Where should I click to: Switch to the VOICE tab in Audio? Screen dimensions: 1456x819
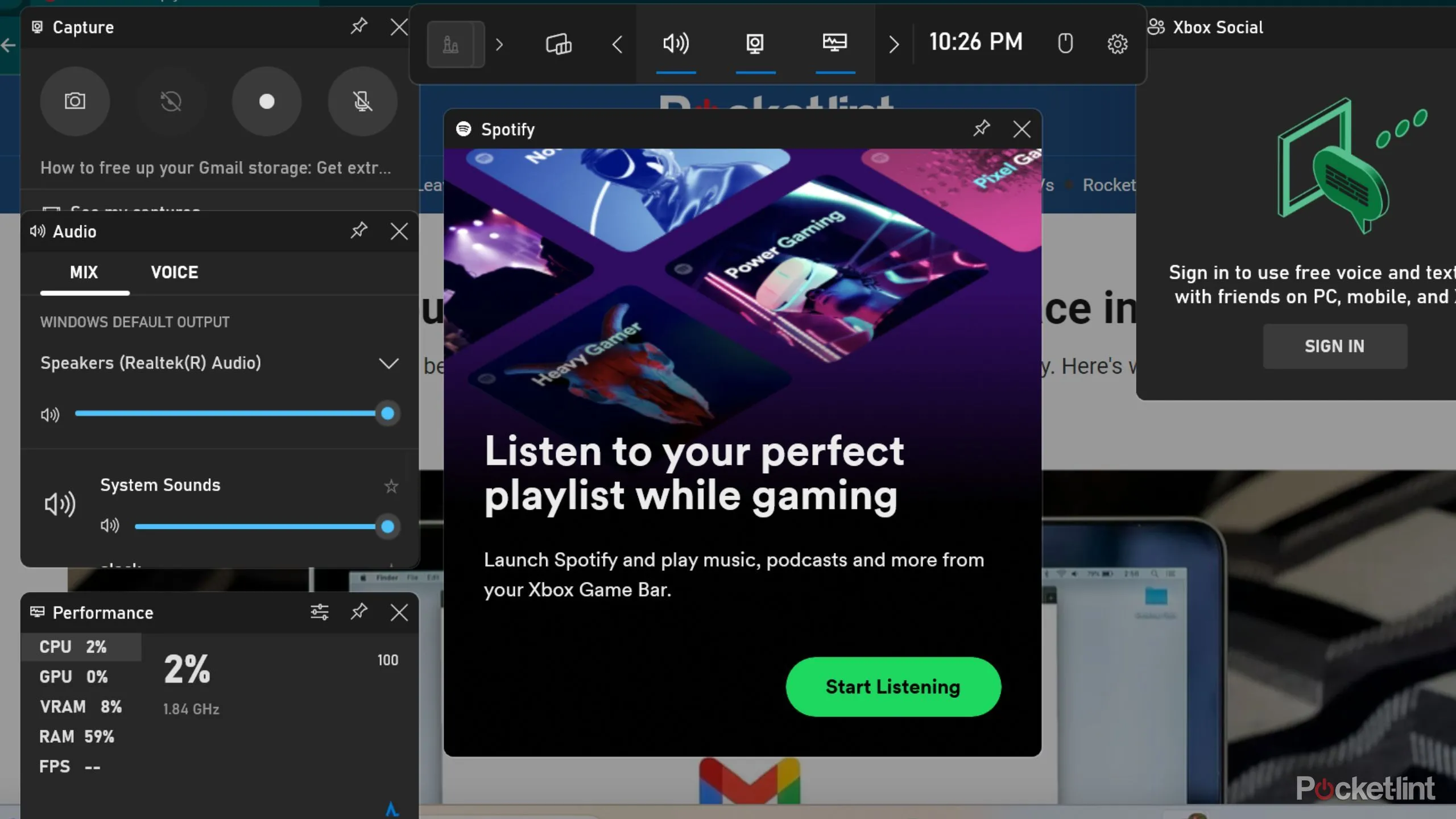click(x=174, y=272)
